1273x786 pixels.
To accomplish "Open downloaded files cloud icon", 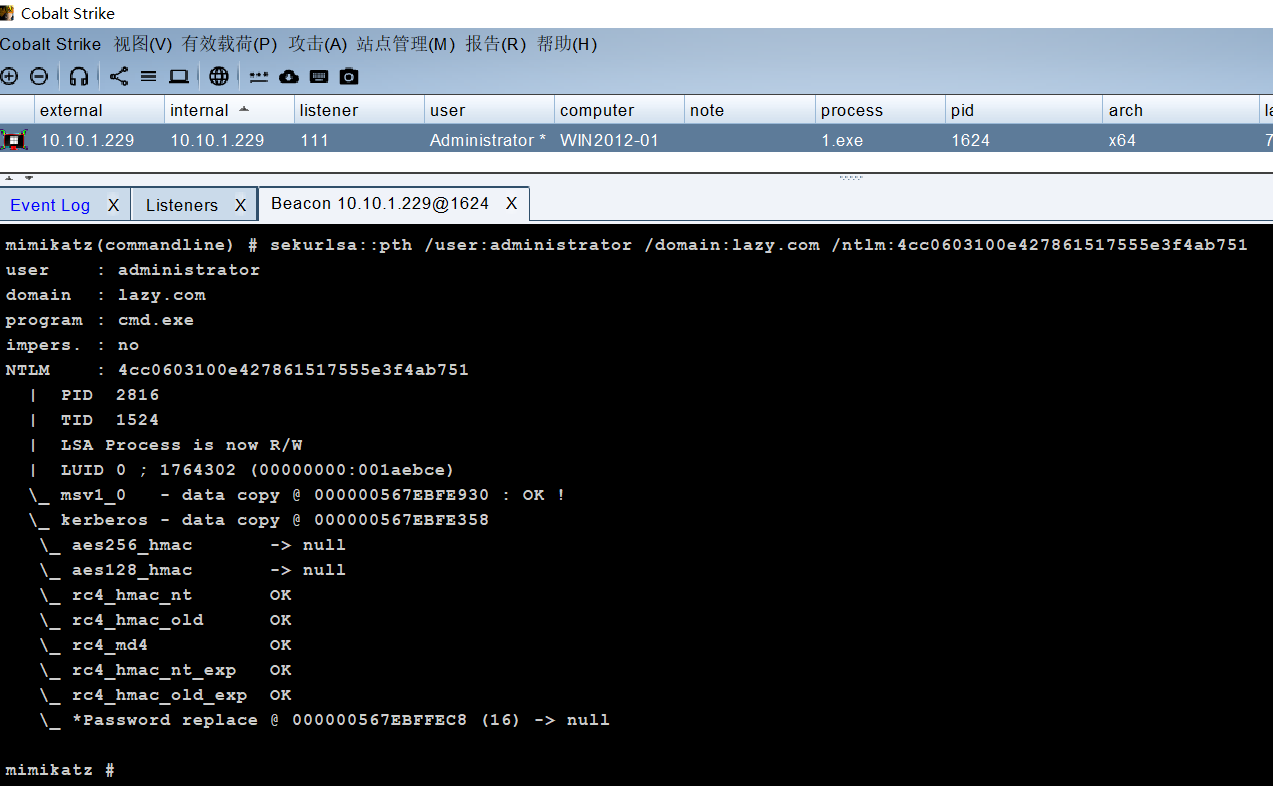I will tap(289, 76).
